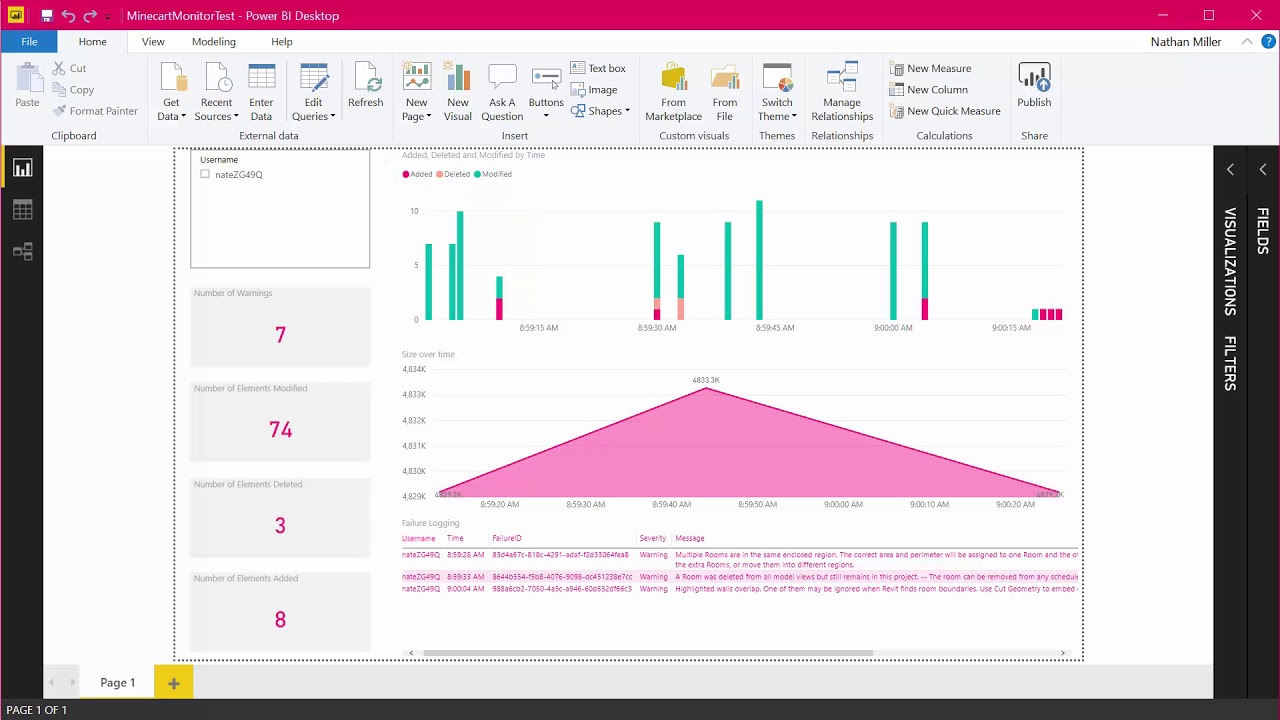Viewport: 1280px width, 720px height.
Task: Click the canvas horizontal scrollbar right arrow
Action: coord(1062,652)
